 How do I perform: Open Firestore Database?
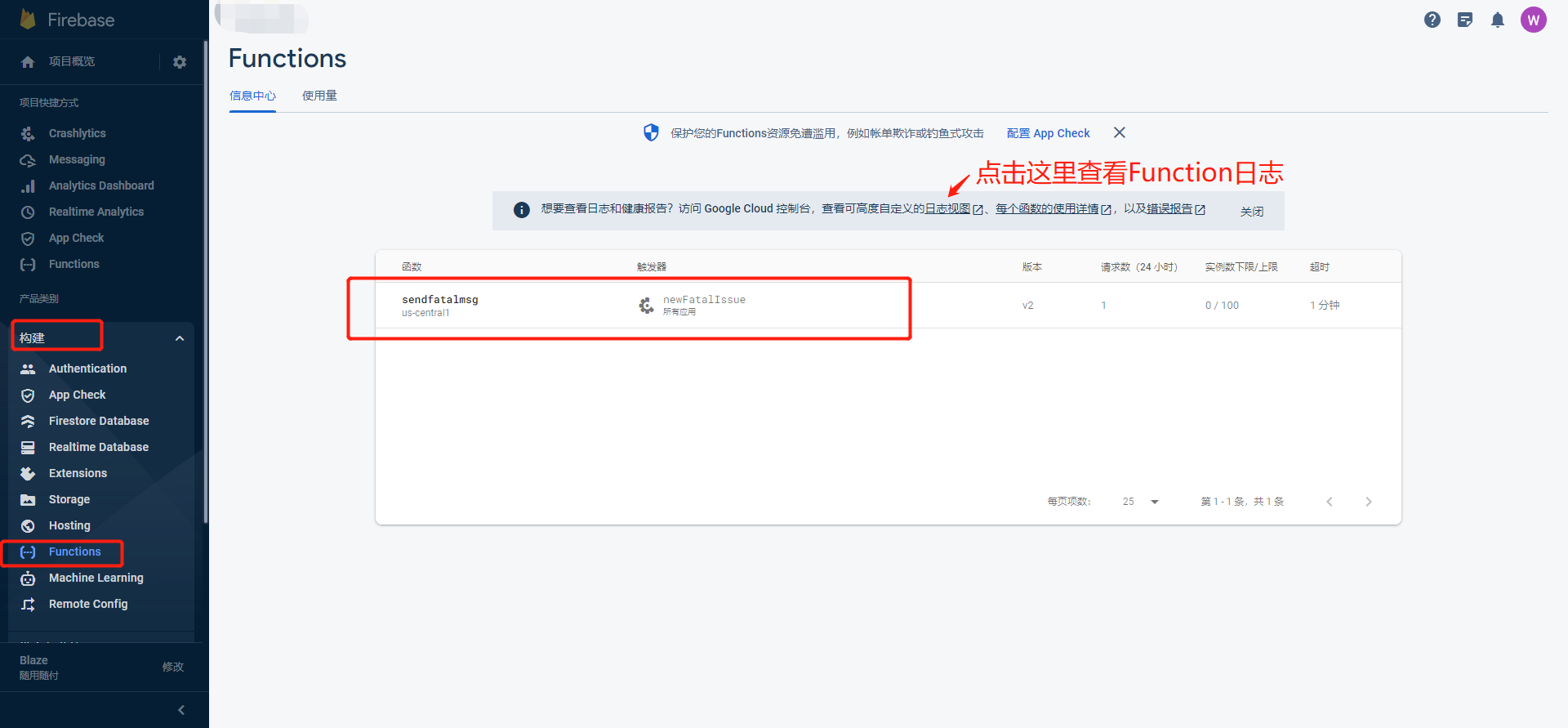(x=99, y=421)
